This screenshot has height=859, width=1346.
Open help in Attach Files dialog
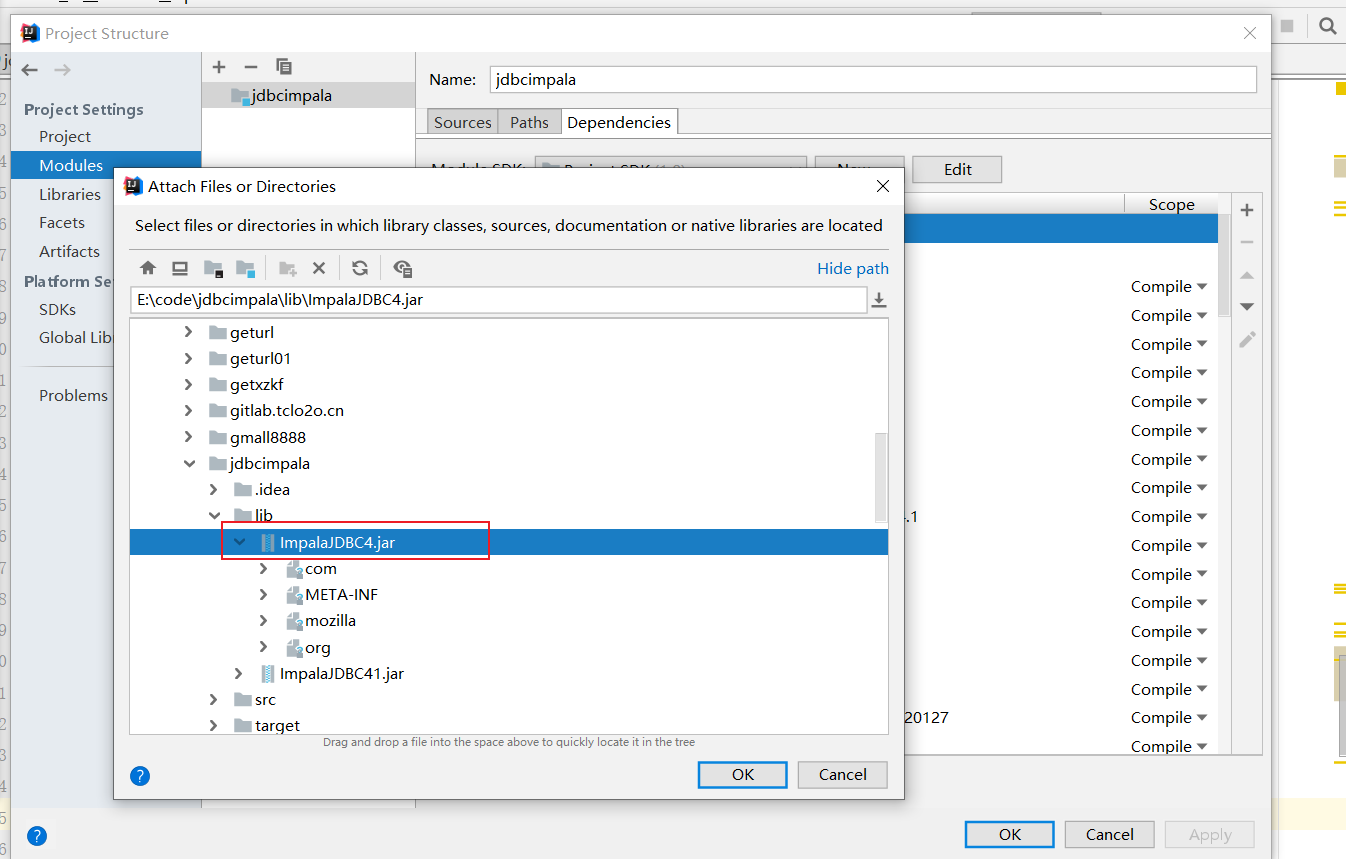click(x=140, y=775)
